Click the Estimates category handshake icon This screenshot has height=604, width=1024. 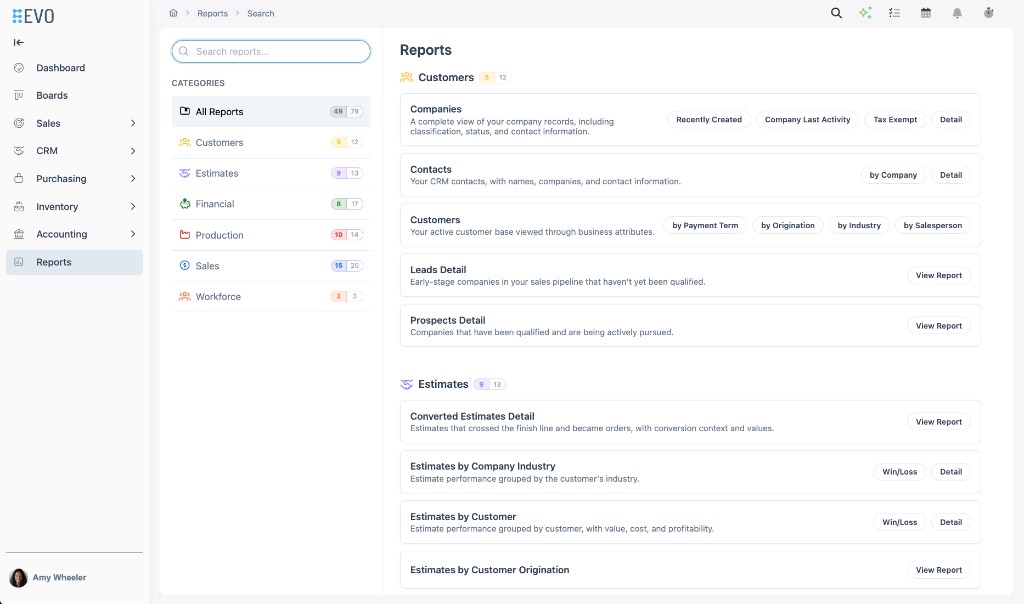[185, 173]
